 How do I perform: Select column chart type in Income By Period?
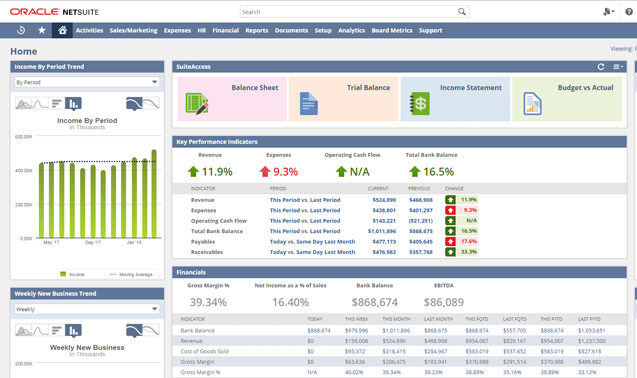pos(73,104)
